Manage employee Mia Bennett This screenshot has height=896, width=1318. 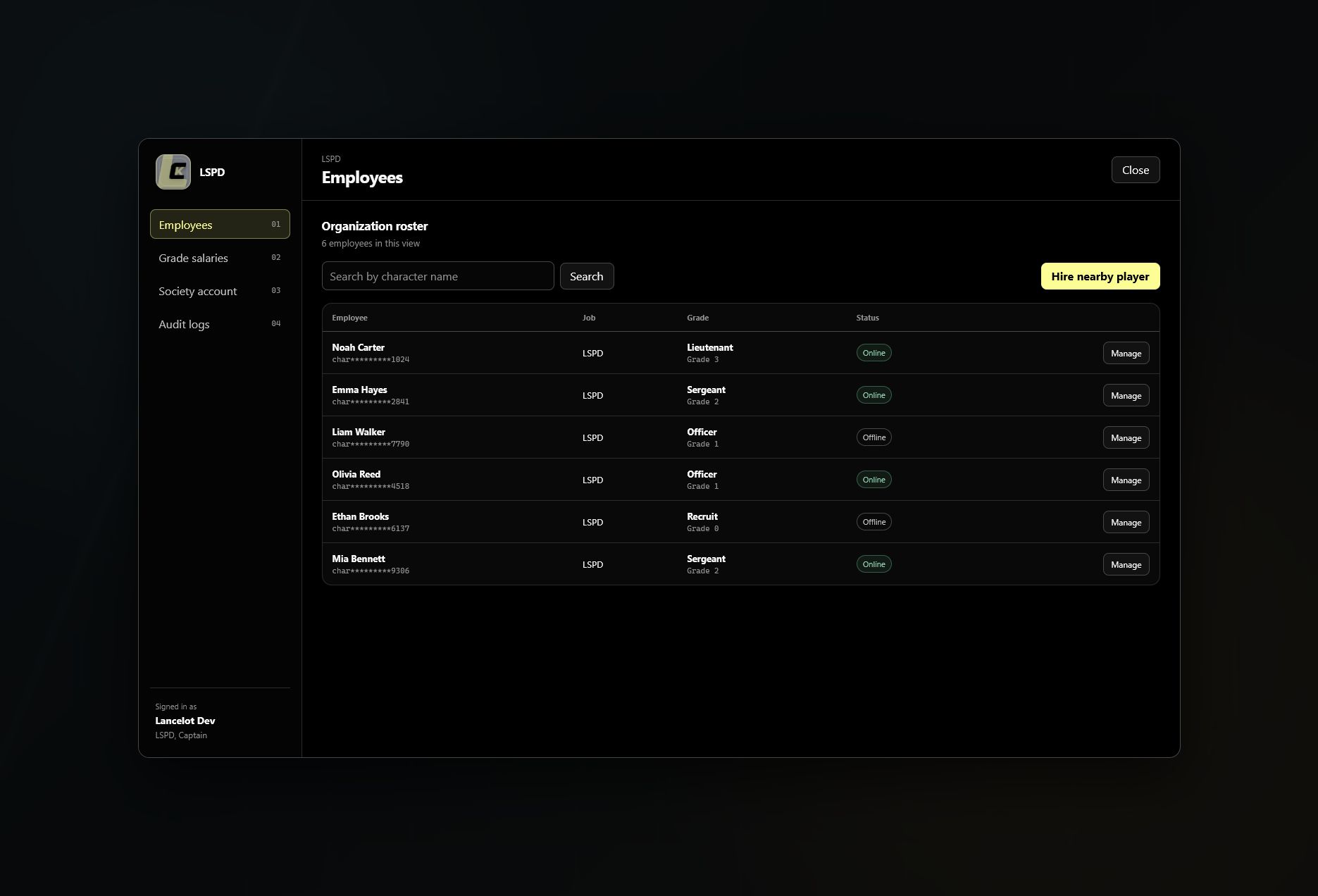(1126, 564)
